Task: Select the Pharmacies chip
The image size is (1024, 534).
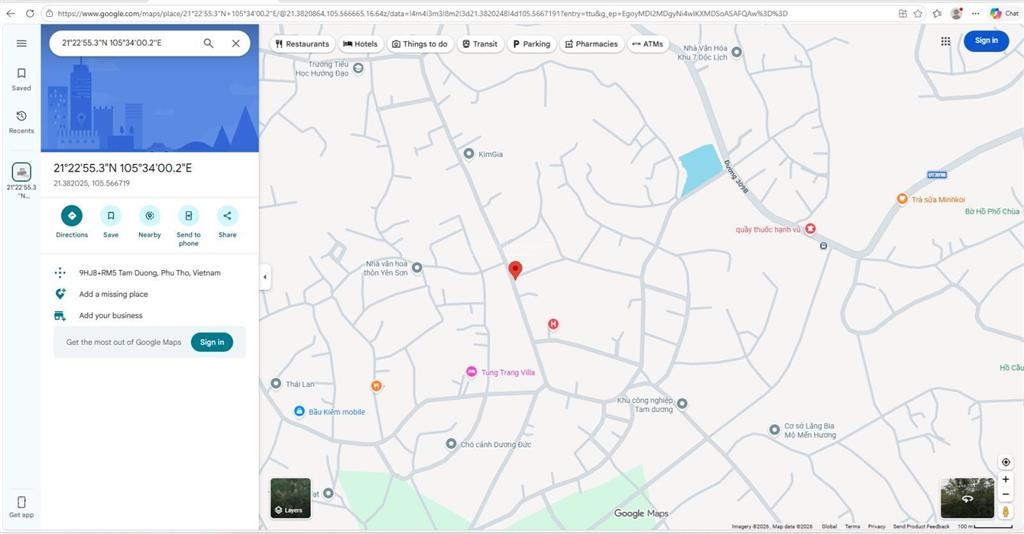Action: 591,44
